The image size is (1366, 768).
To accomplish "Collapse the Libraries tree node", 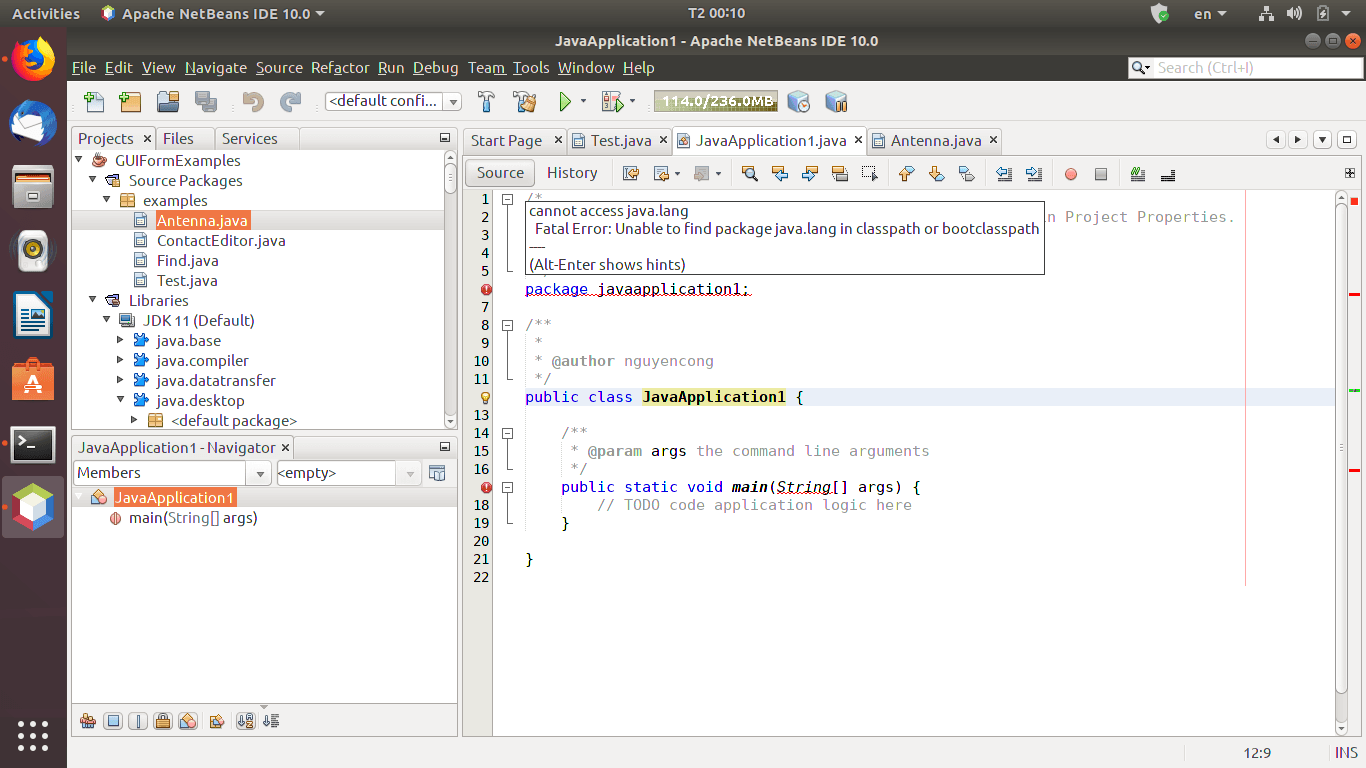I will [x=93, y=300].
